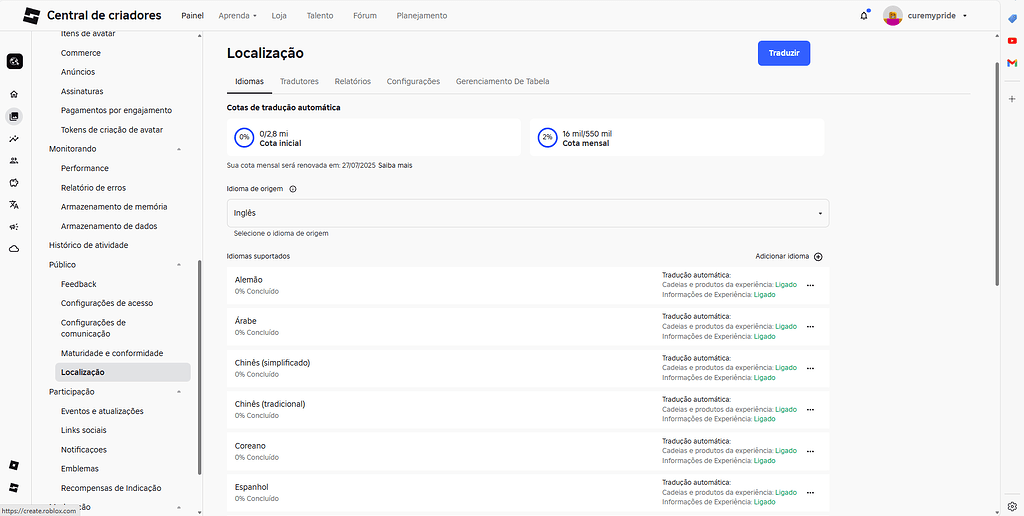
Task: Open the megaphone ads icon in the left rail
Action: pyautogui.click(x=14, y=227)
